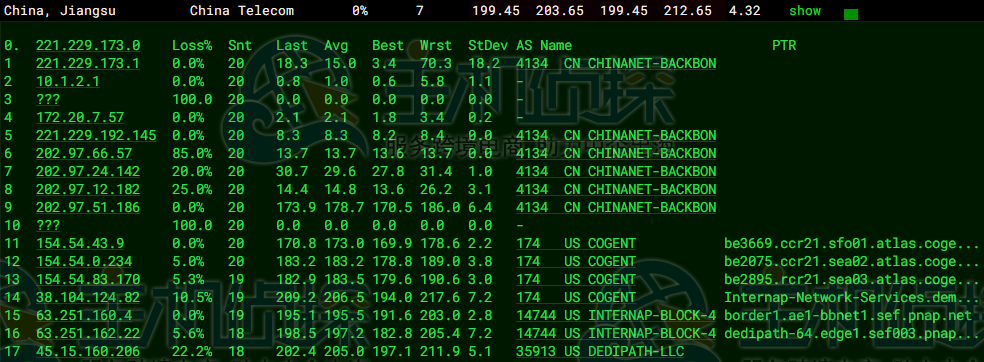Click IP address 202.97.66.57

83,154
